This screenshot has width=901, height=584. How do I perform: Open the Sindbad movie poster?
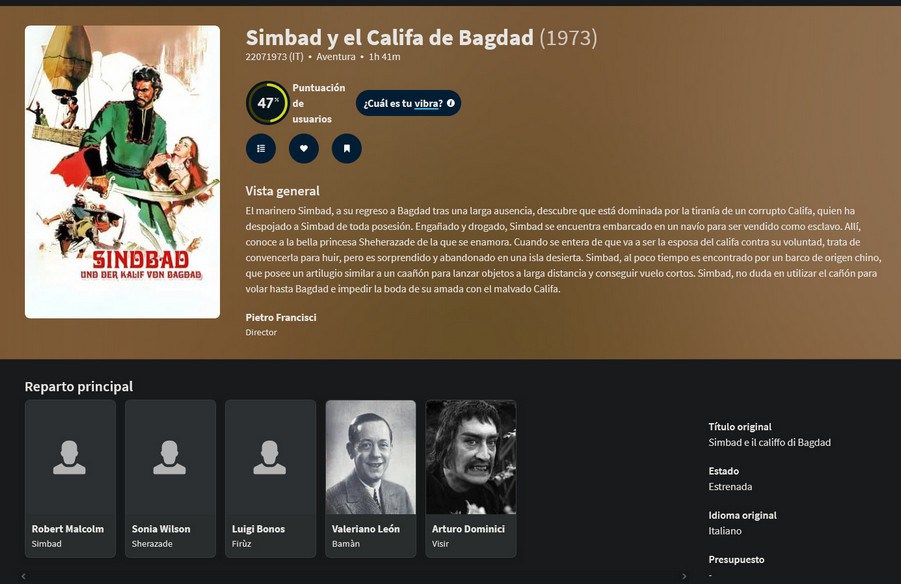(122, 172)
